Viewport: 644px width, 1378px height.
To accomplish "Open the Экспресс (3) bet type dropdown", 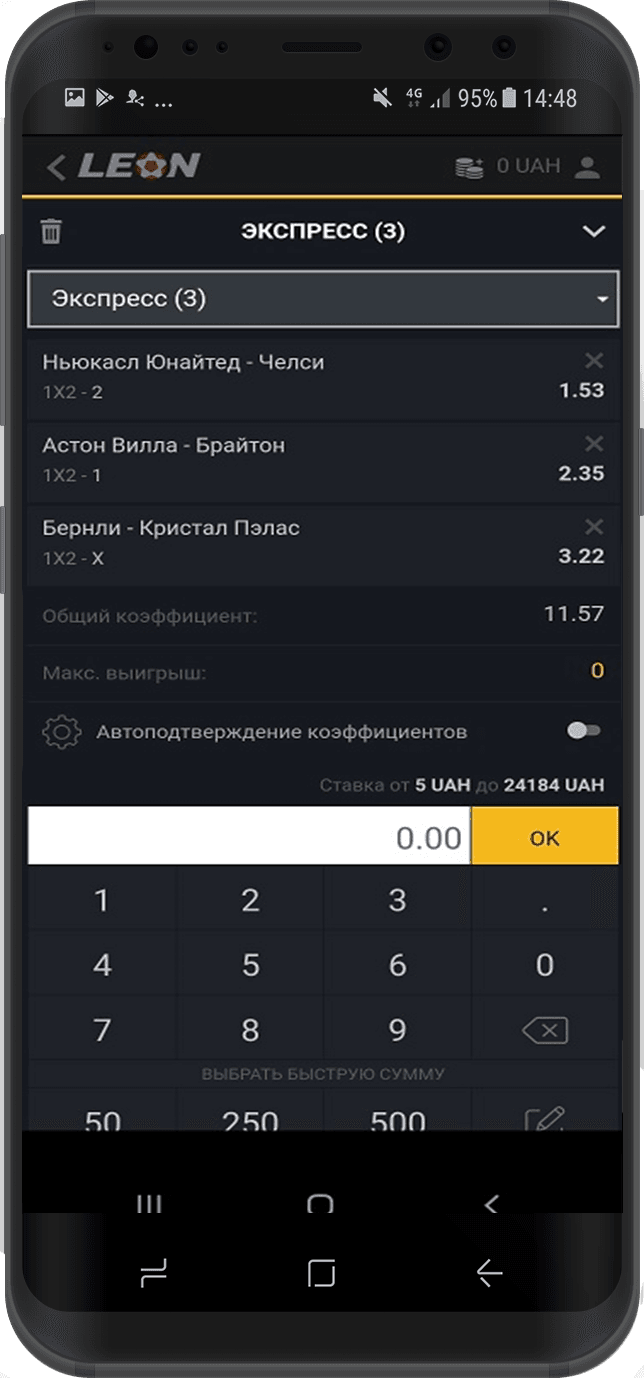I will (323, 298).
